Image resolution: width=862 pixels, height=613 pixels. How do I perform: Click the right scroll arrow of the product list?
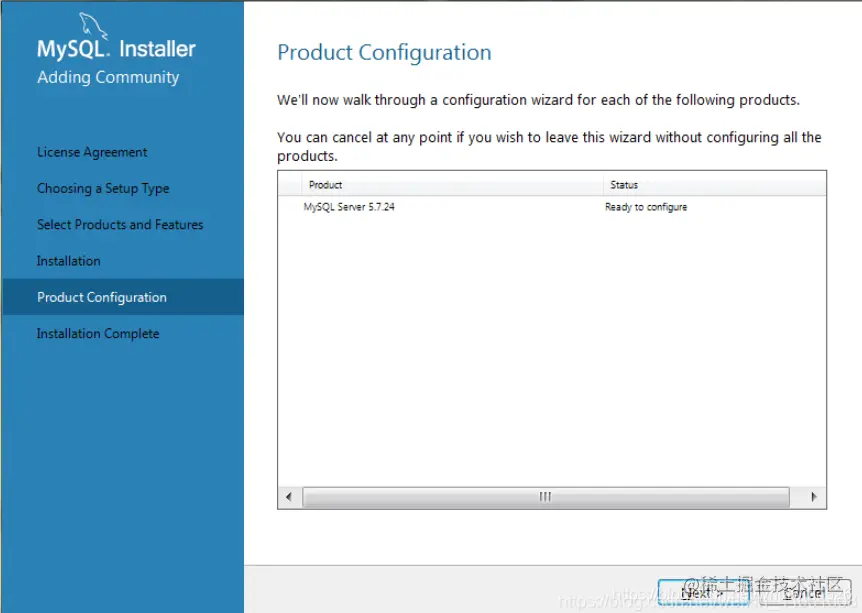coord(814,497)
